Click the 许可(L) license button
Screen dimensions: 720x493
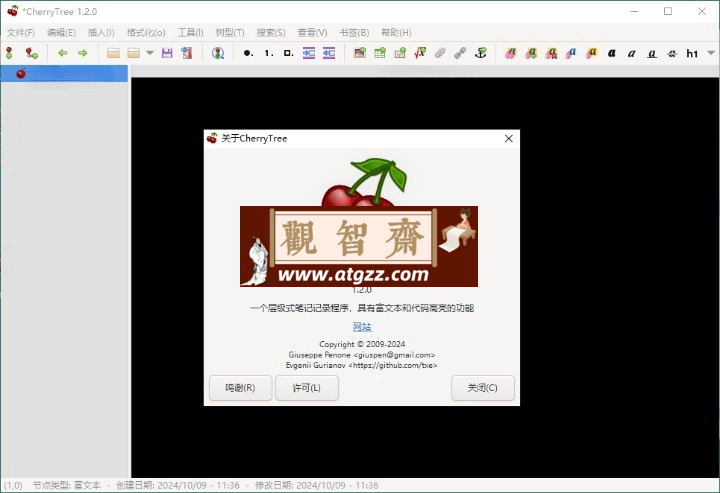point(307,388)
